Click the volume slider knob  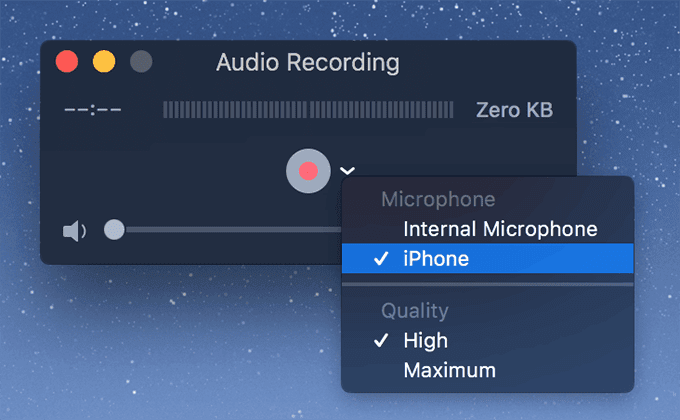[x=114, y=230]
